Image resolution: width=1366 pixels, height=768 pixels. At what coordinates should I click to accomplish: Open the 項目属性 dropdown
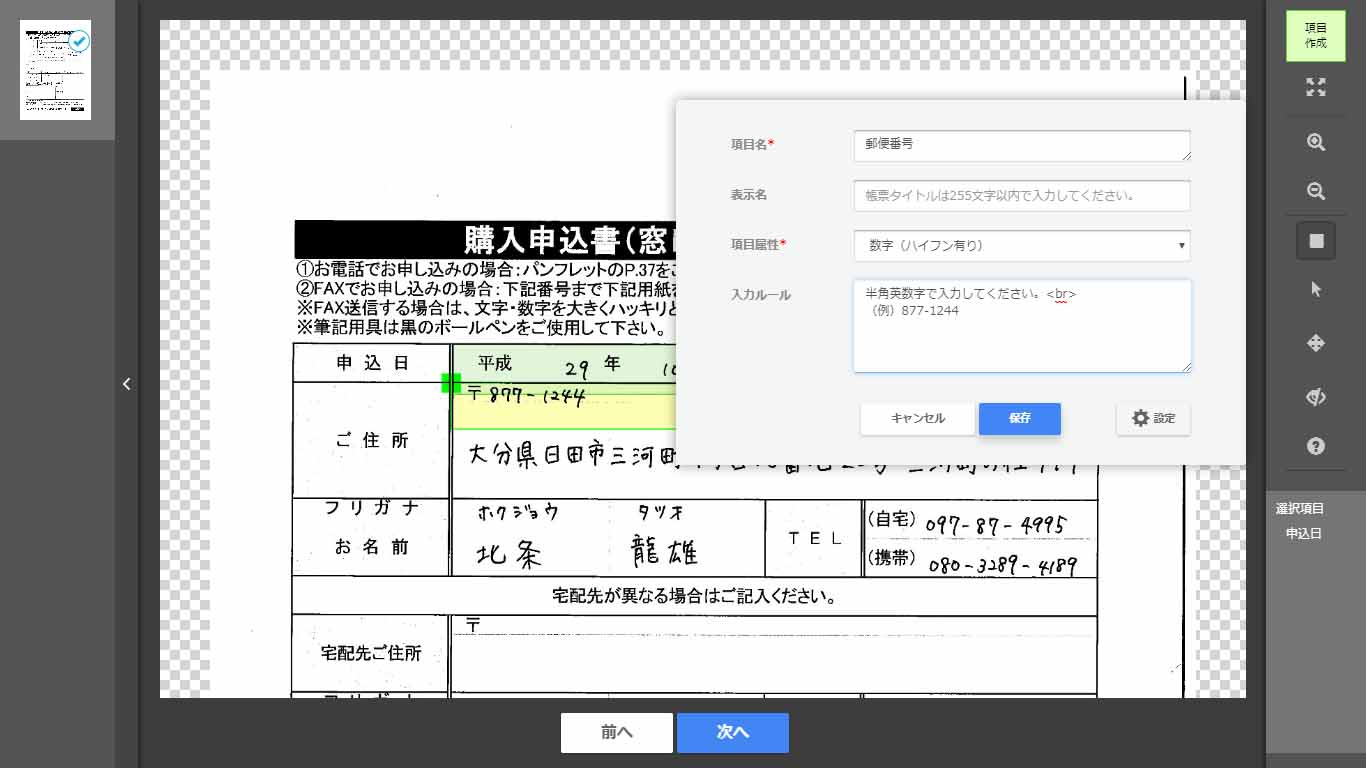[1022, 245]
